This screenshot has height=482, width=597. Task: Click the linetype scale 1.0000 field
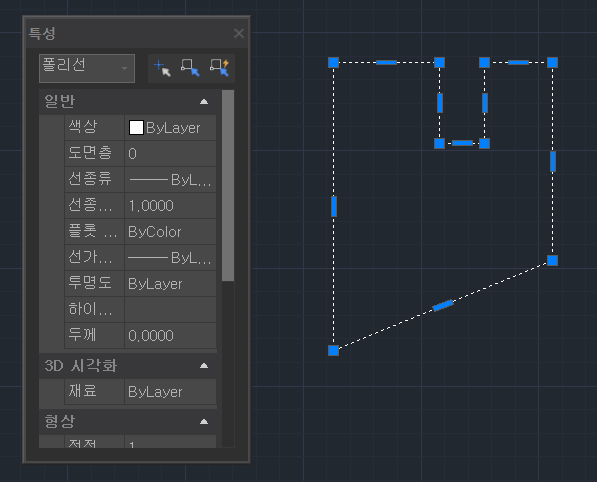point(170,206)
